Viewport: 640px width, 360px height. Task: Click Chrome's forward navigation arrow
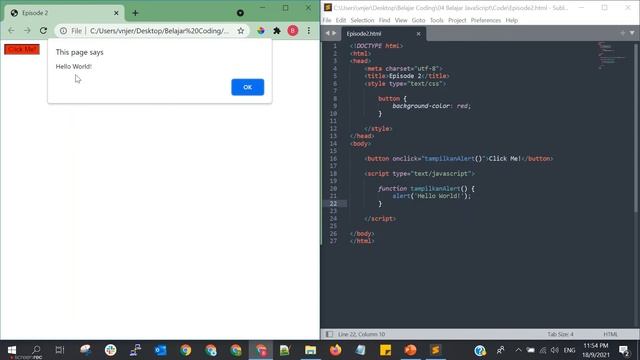(x=27, y=31)
